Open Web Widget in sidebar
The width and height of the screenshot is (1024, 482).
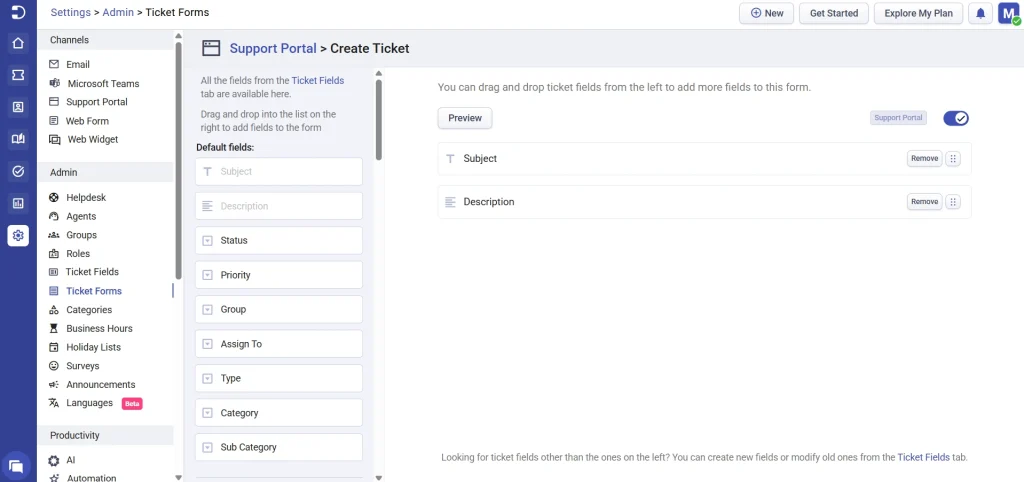point(93,139)
